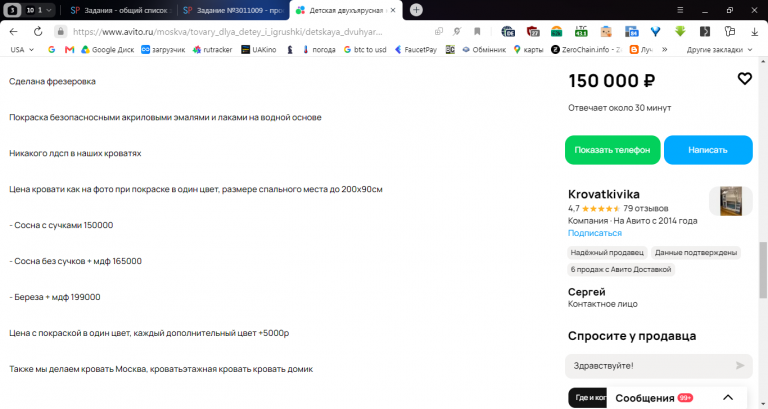Expand the Другие закладки folder
This screenshot has height=409, width=768.
[x=719, y=49]
